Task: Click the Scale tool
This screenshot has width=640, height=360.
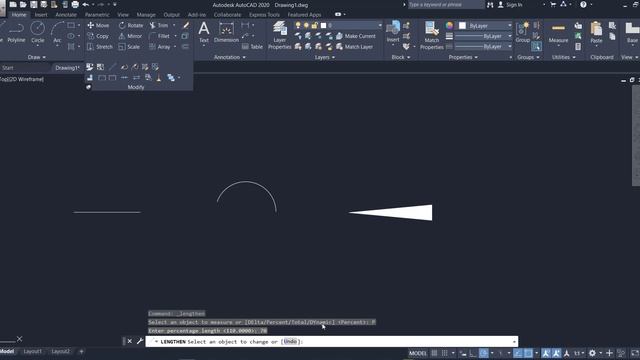Action: tap(129, 47)
